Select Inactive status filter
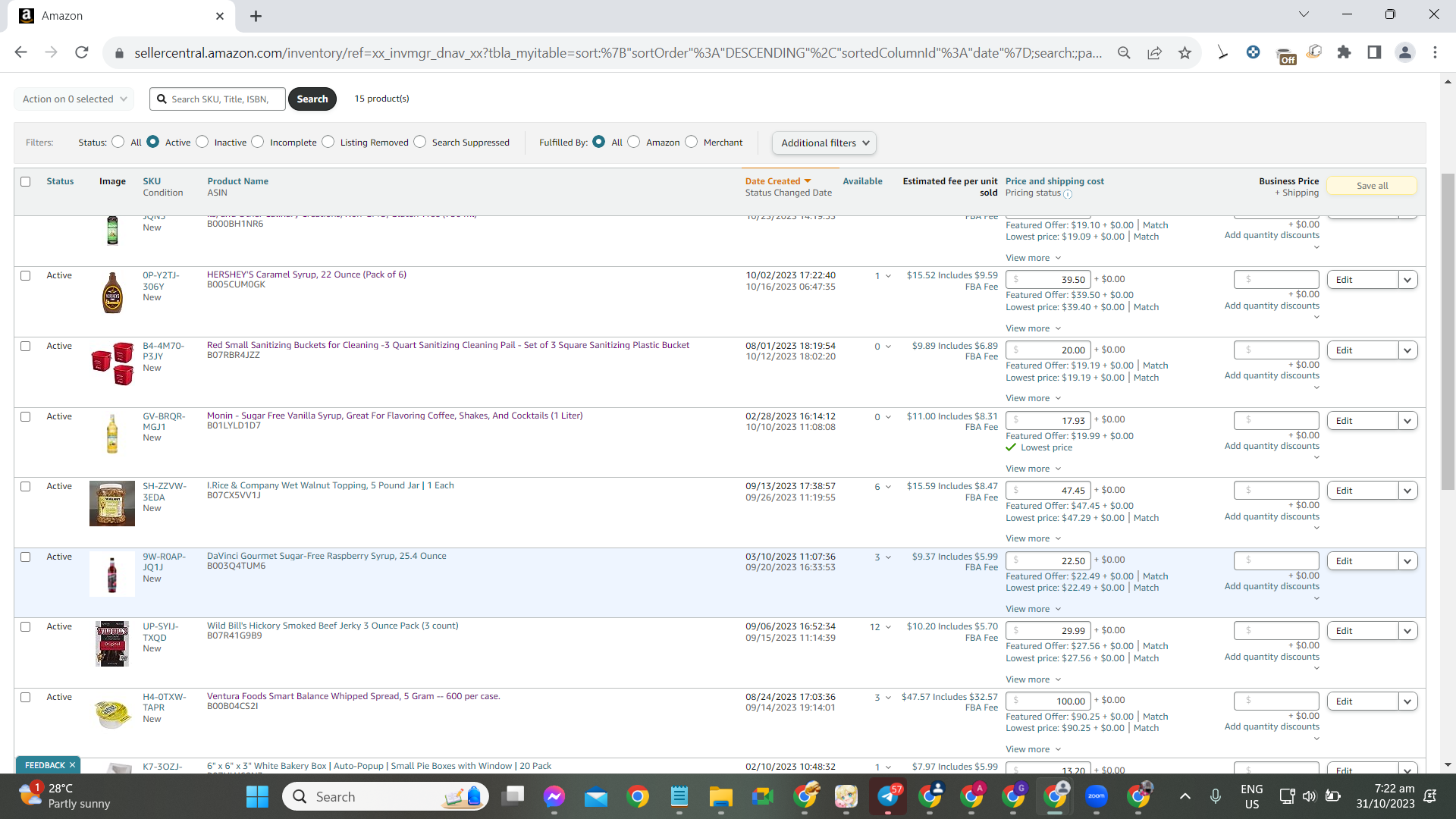The width and height of the screenshot is (1456, 819). [x=202, y=142]
